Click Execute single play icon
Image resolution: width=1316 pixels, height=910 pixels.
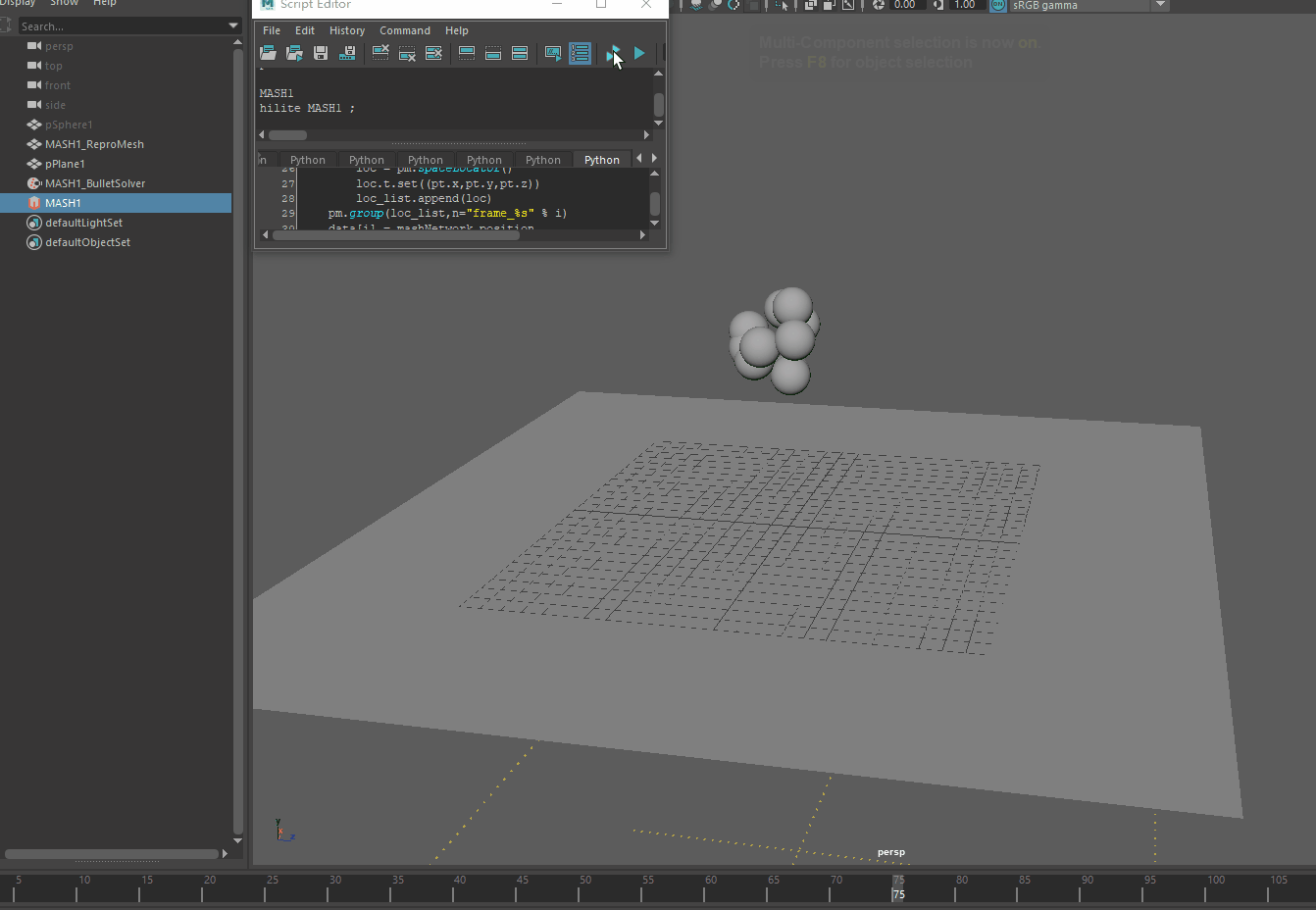click(x=639, y=53)
